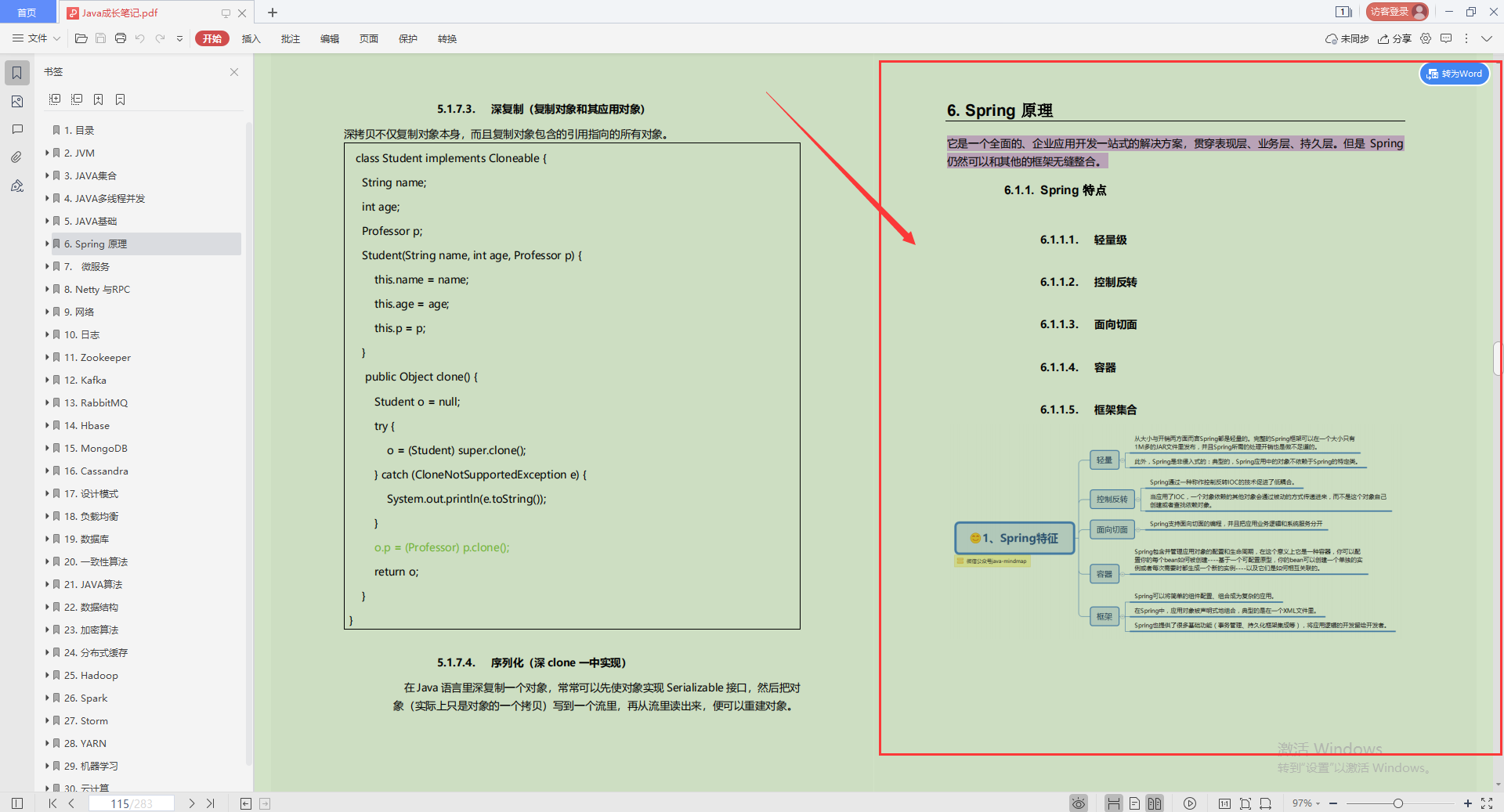The width and height of the screenshot is (1504, 812).
Task: Open the quick access toolbar dropdown
Action: [x=179, y=38]
